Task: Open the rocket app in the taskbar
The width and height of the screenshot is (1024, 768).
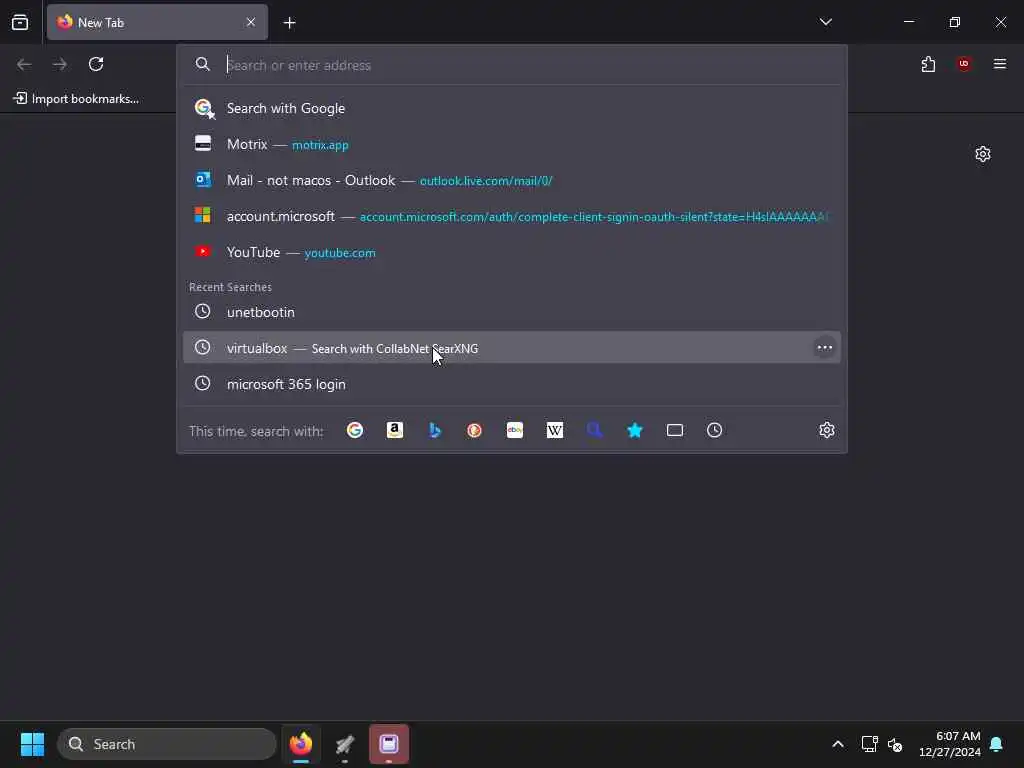Action: point(345,744)
